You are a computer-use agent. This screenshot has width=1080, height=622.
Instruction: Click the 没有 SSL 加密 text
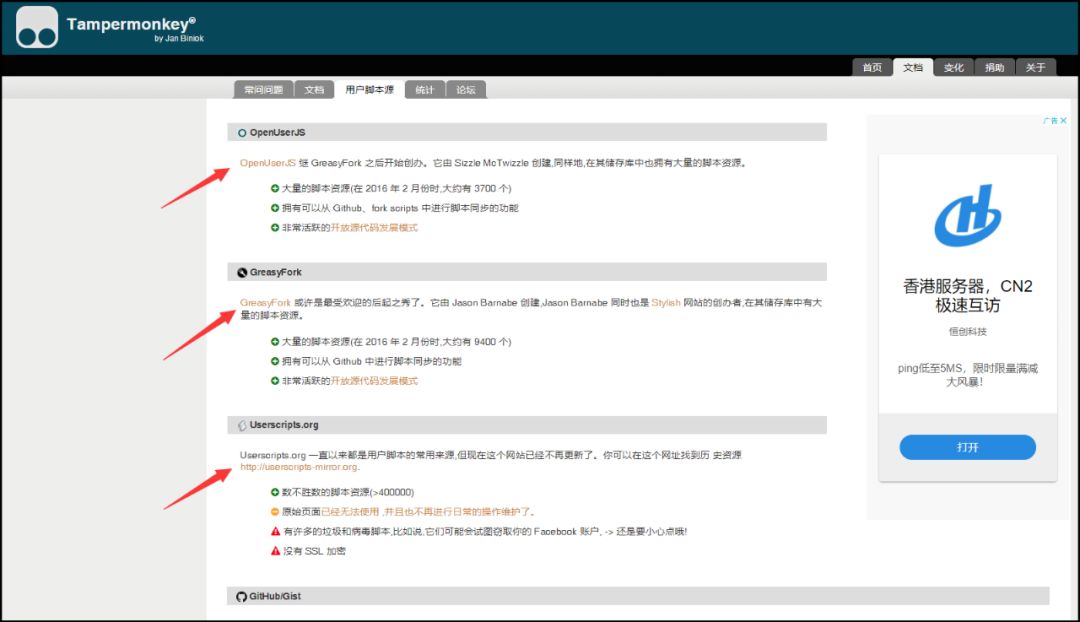tap(314, 551)
